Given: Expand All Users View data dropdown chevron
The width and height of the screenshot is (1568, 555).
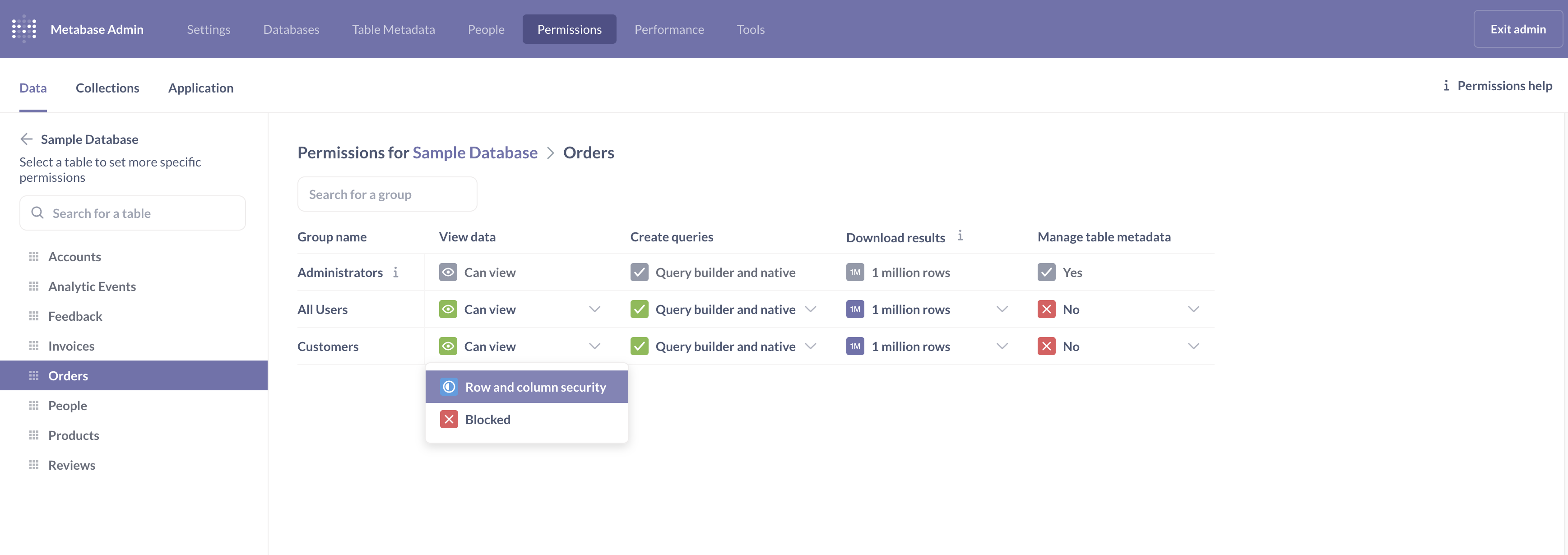Looking at the screenshot, I should pyautogui.click(x=594, y=309).
